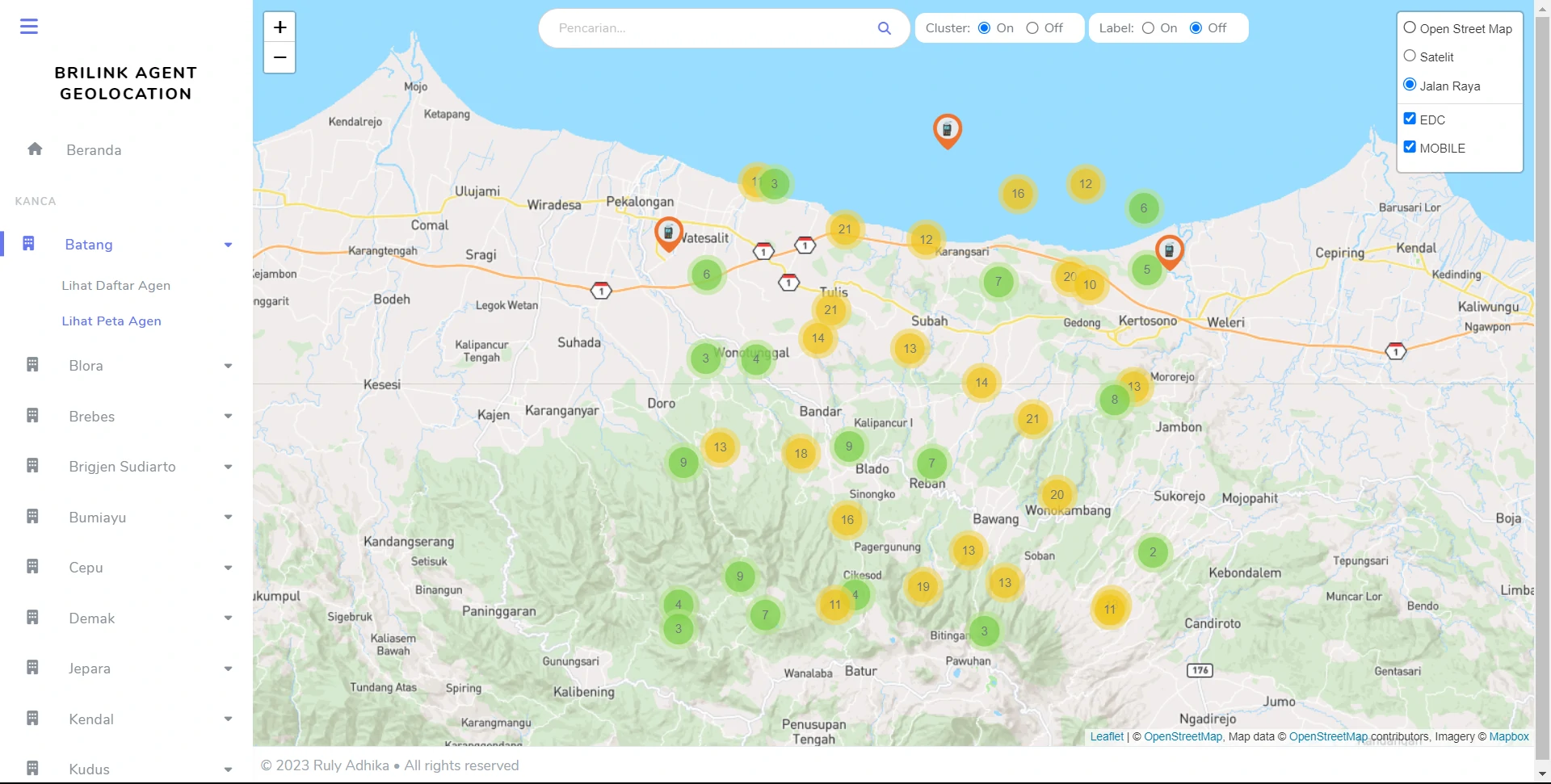
Task: Click the home icon beside Beranda
Action: 35,149
